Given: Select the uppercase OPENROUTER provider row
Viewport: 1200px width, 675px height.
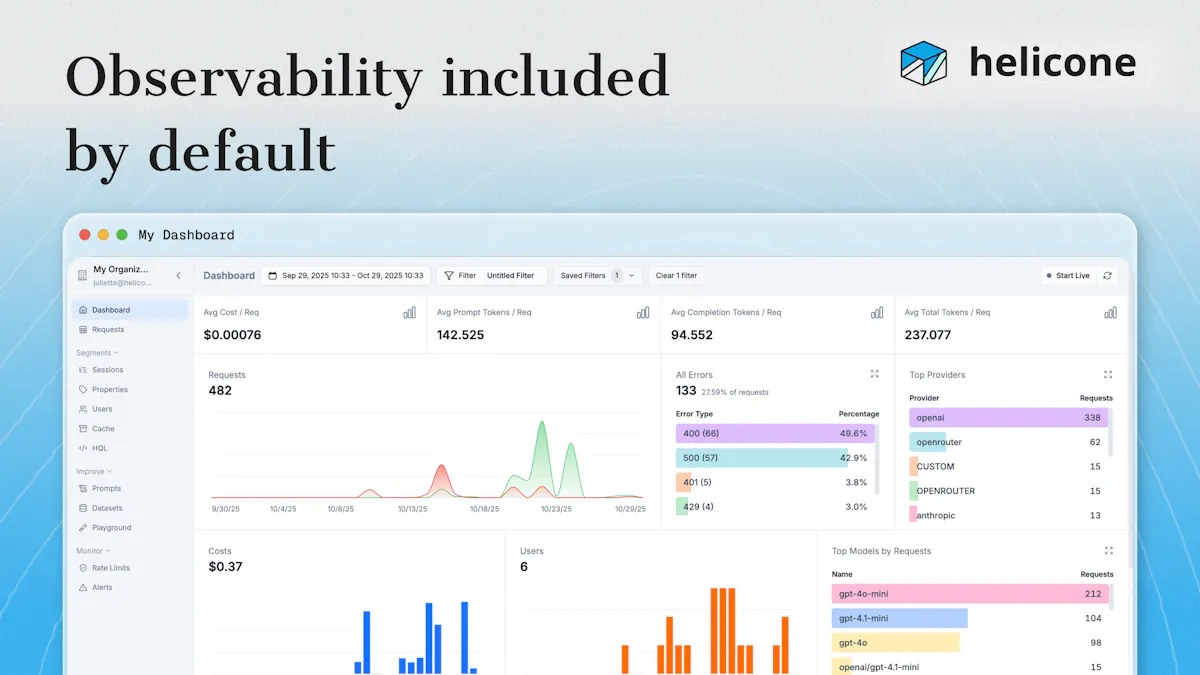Looking at the screenshot, I should 1007,491.
